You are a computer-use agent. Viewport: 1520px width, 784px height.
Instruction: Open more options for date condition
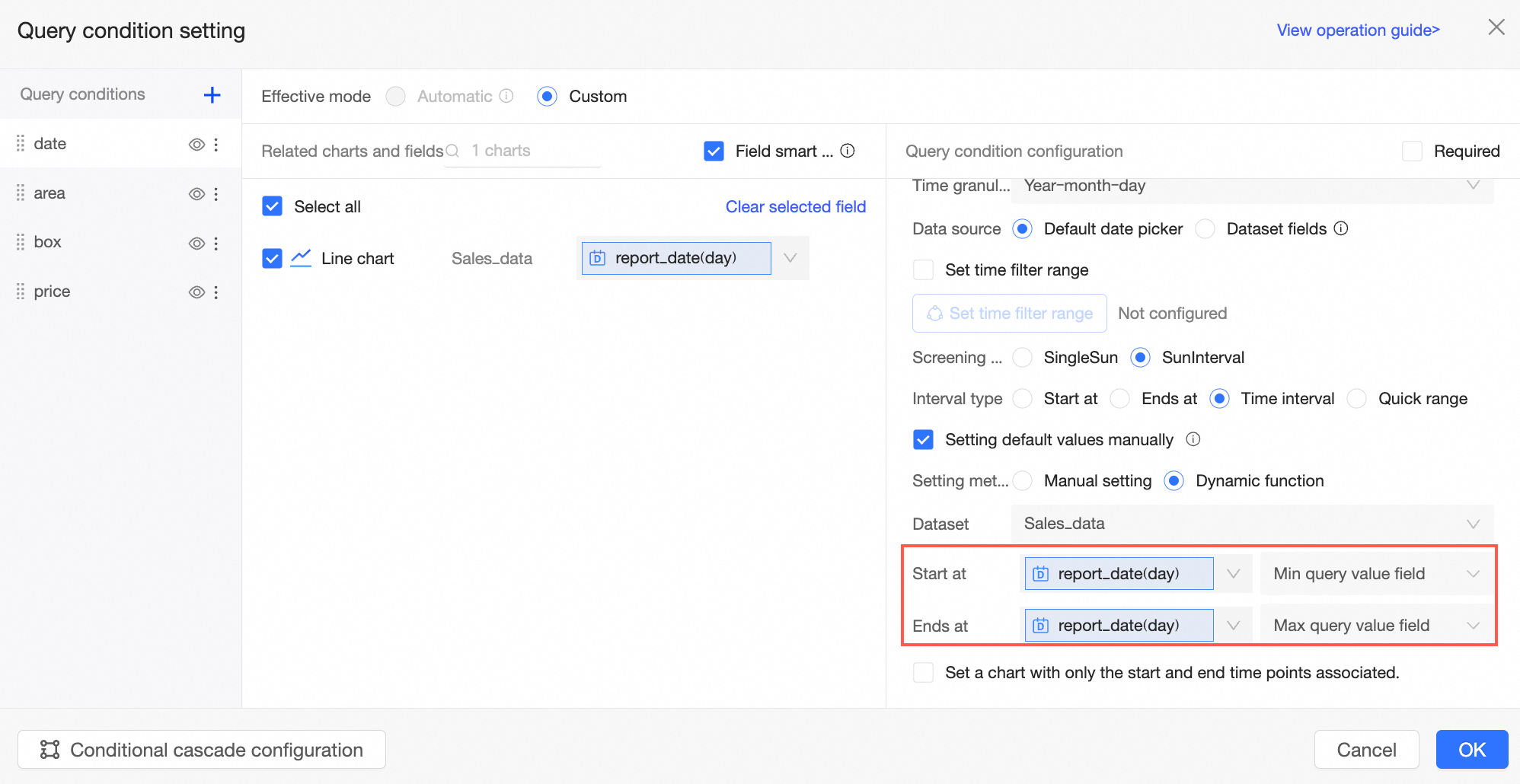[x=216, y=145]
